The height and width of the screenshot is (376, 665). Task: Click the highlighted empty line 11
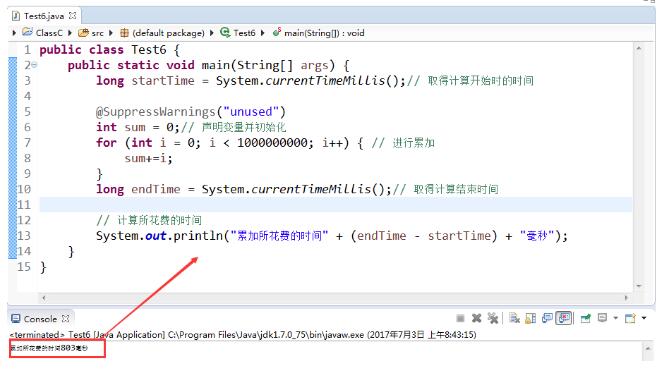(x=335, y=205)
